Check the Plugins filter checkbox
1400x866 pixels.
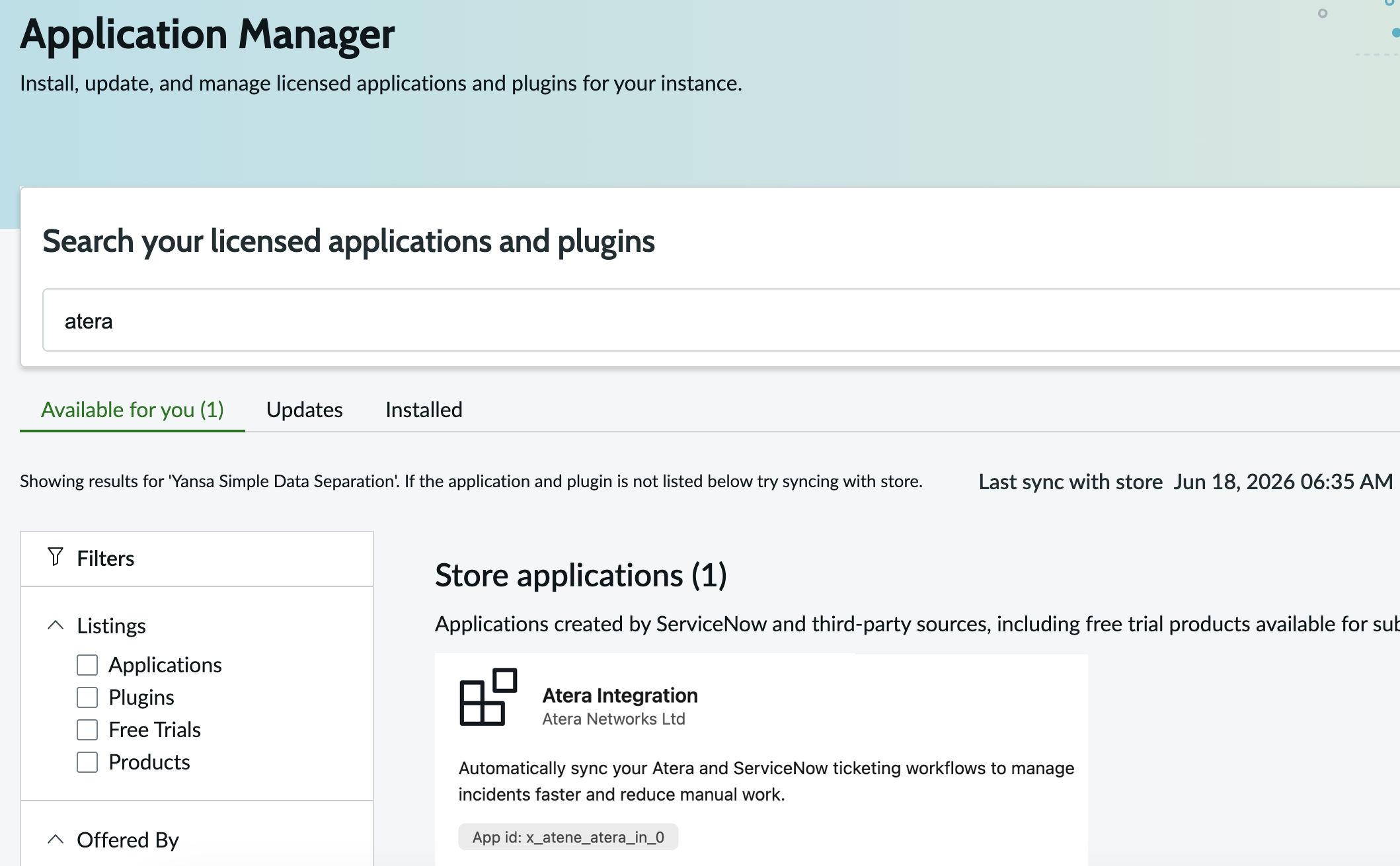87,697
